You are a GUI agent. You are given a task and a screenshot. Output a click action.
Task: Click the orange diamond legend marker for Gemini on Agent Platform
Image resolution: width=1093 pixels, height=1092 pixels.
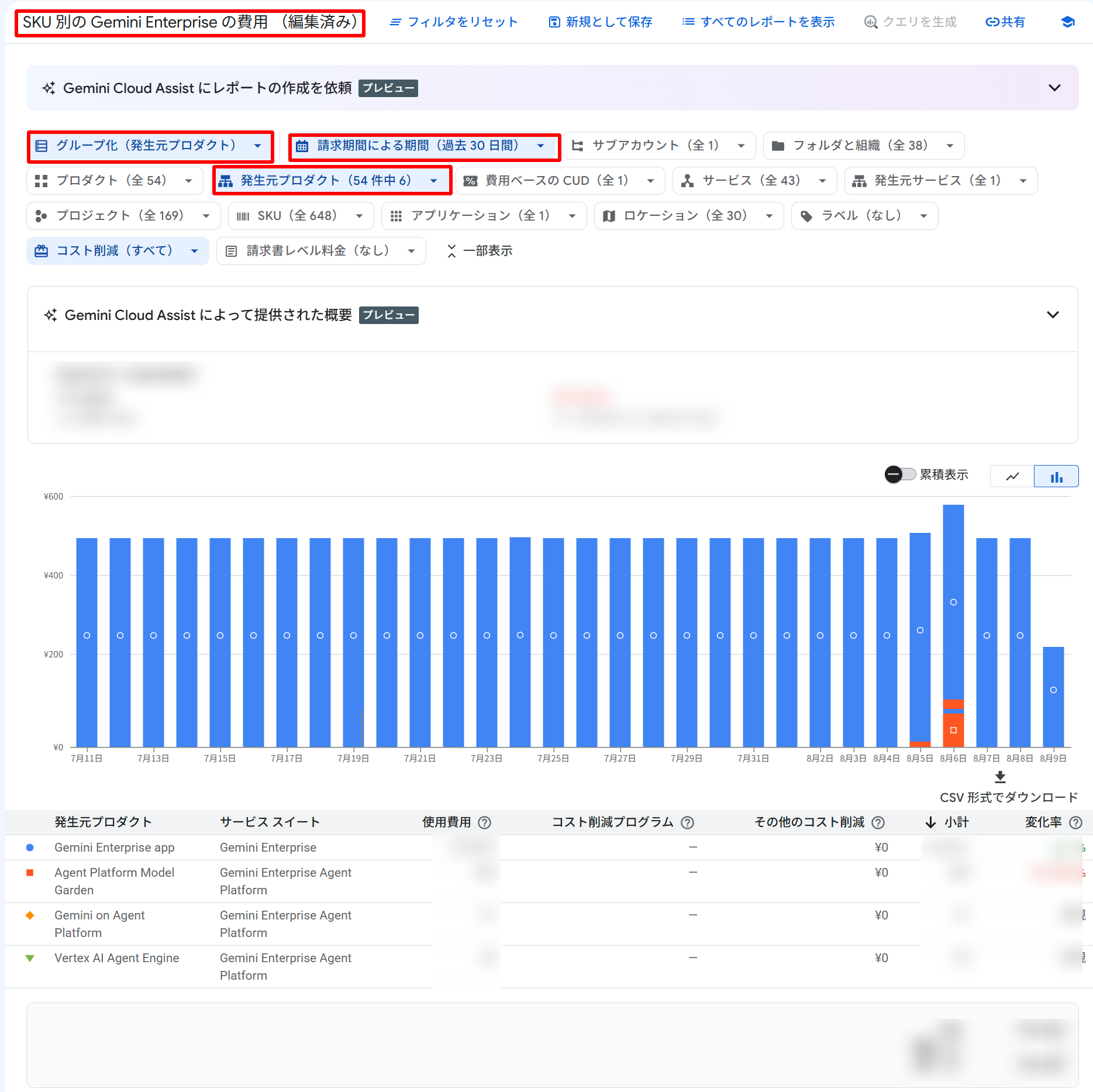(30, 915)
